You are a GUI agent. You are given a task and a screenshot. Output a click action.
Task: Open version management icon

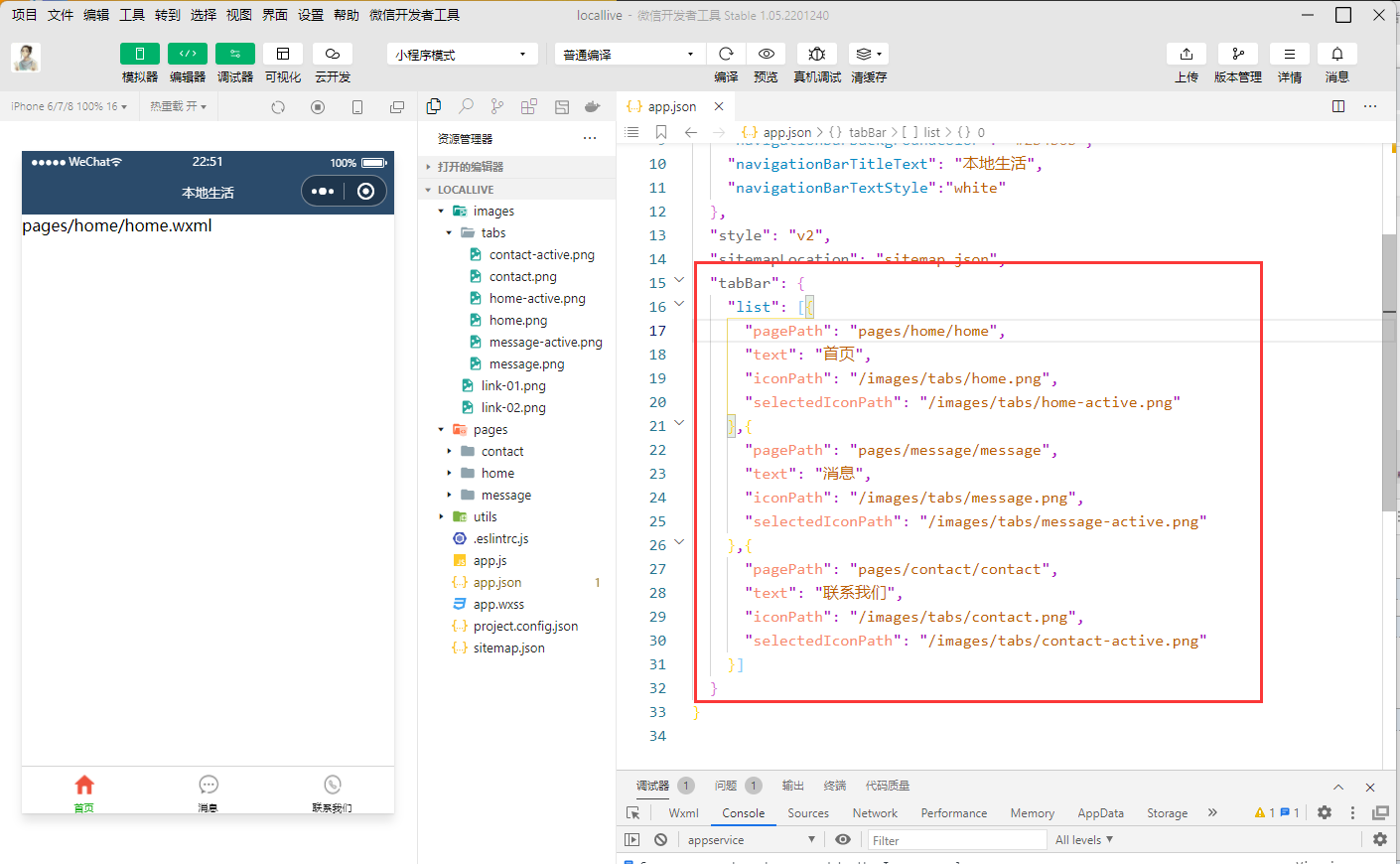click(x=1238, y=54)
